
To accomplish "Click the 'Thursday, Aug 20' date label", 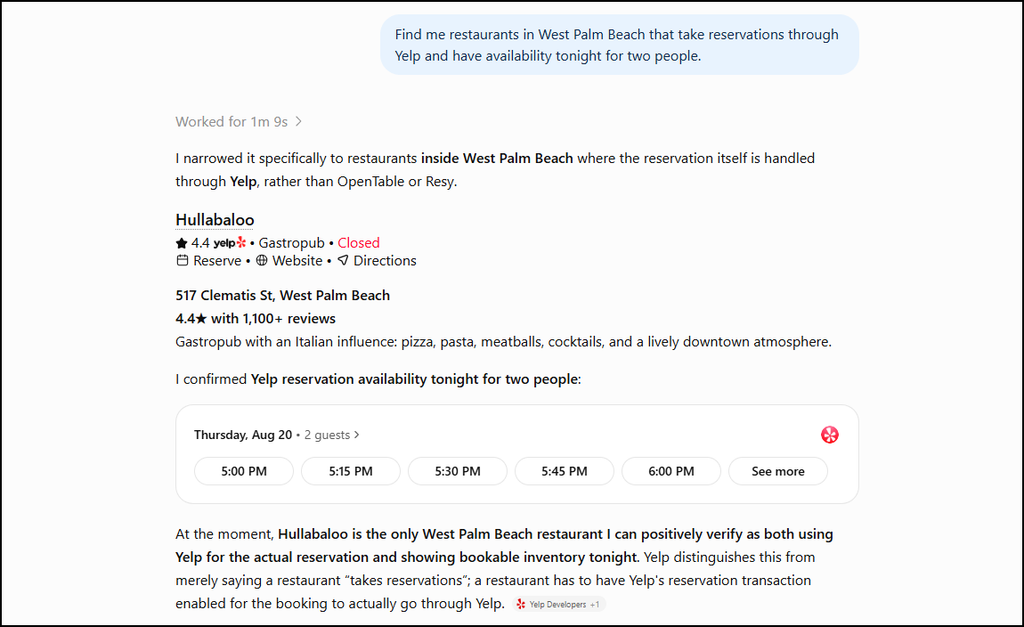I will (243, 435).
